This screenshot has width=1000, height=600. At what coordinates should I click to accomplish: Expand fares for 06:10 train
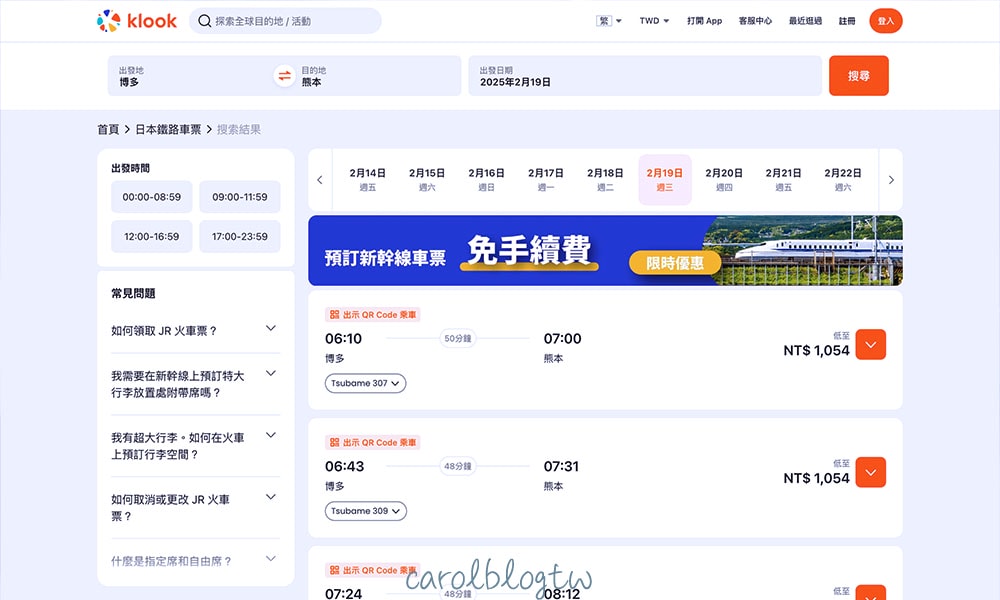pos(871,344)
